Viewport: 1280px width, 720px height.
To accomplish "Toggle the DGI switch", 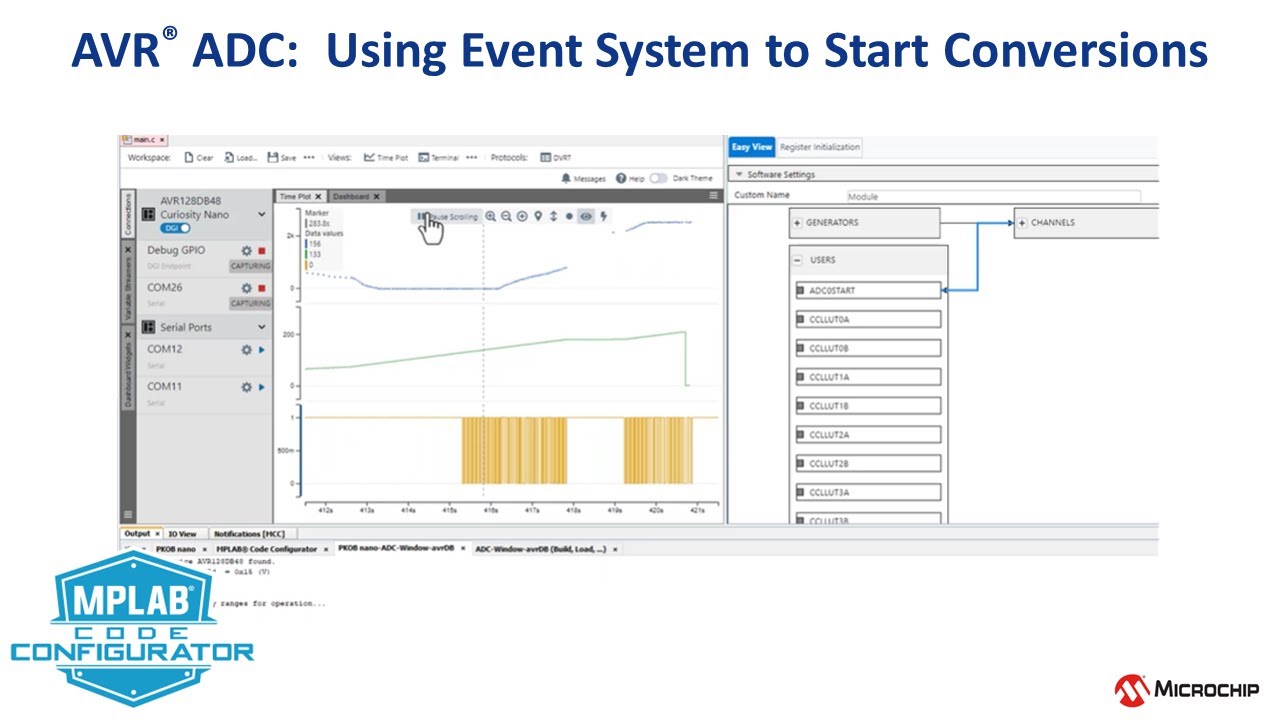I will point(176,229).
